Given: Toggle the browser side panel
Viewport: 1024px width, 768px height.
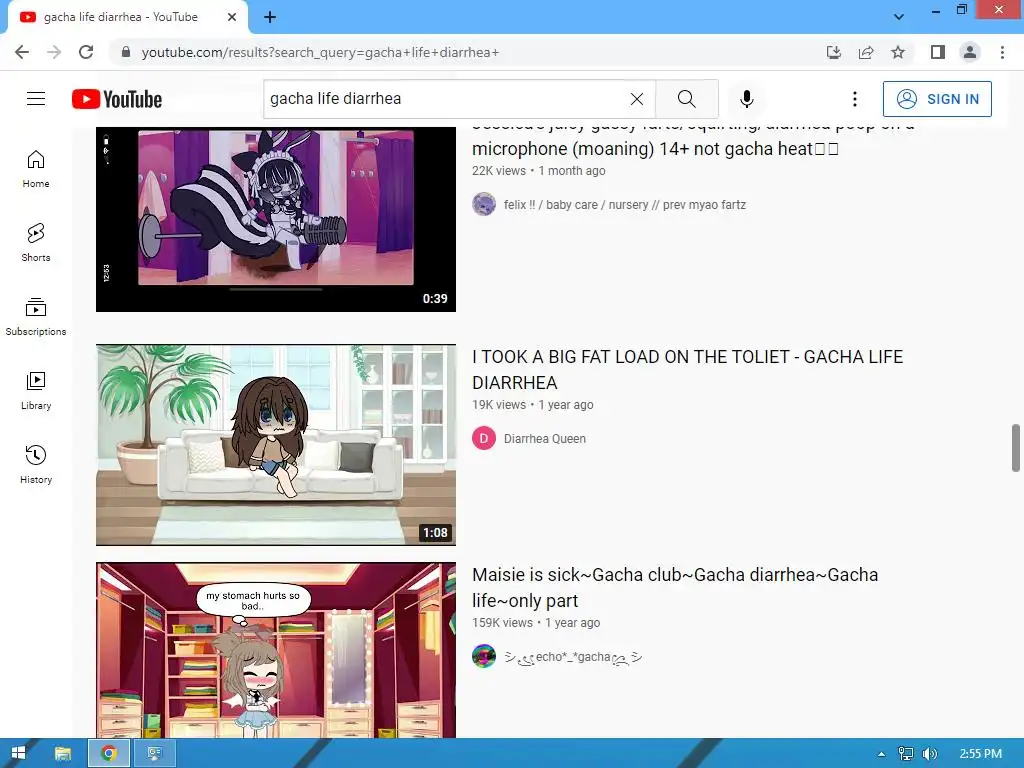Looking at the screenshot, I should coord(938,52).
